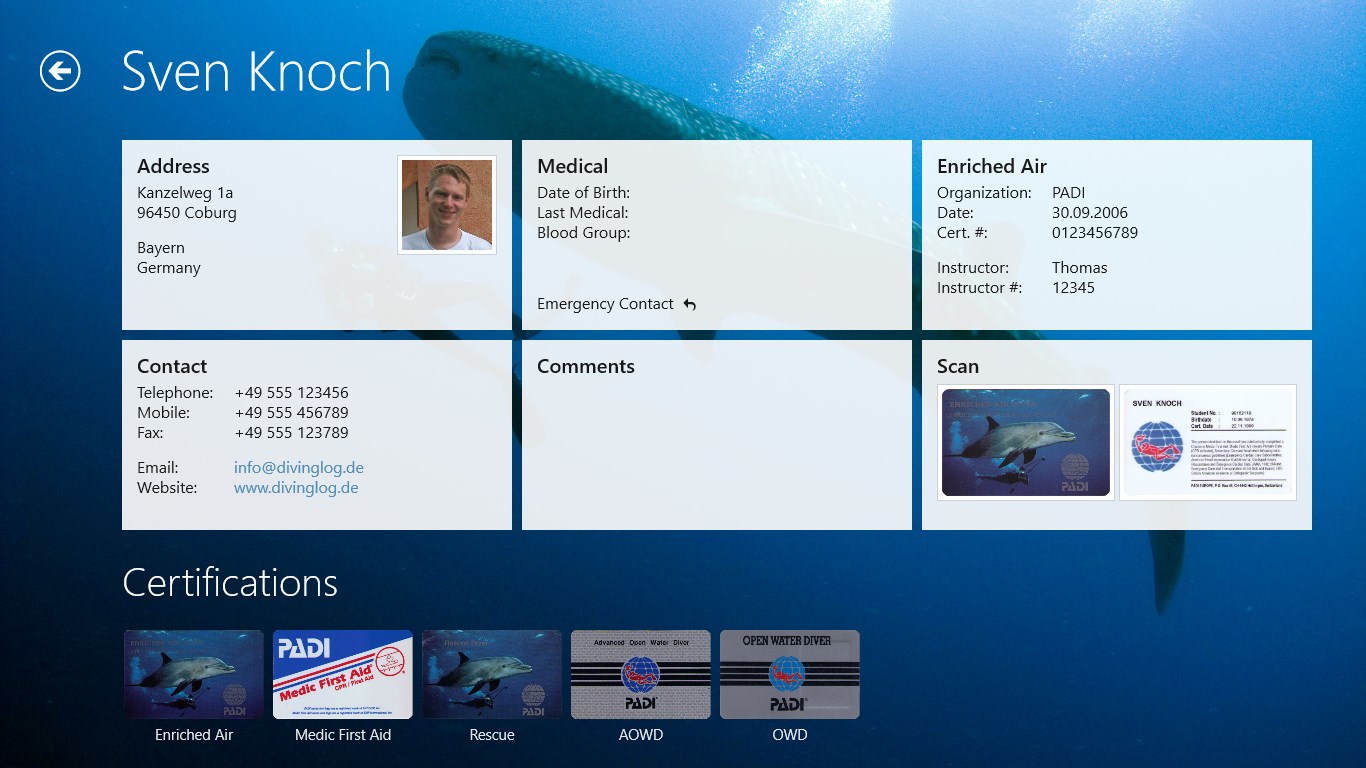Open the Emergency Contact arrow icon
The width and height of the screenshot is (1366, 768).
689,303
